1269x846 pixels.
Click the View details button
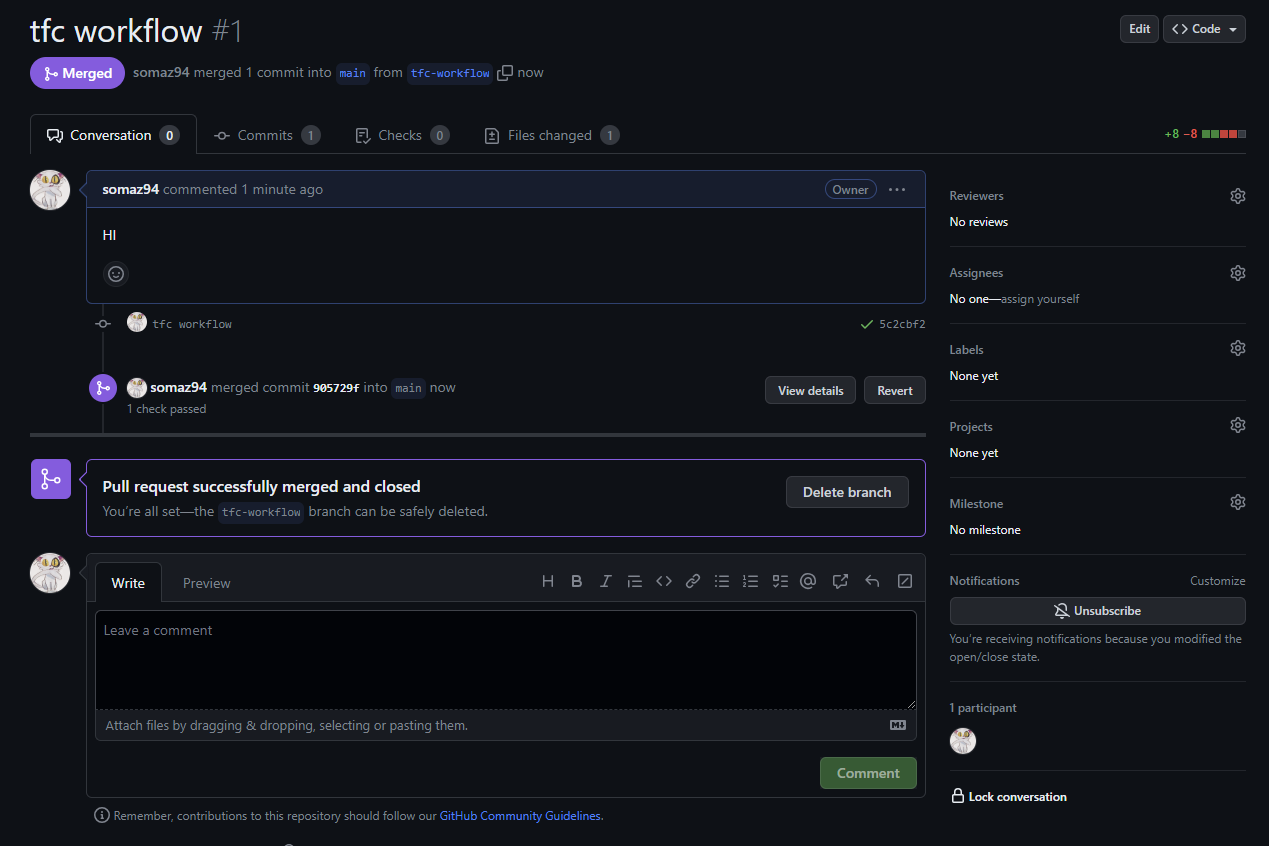click(x=810, y=390)
